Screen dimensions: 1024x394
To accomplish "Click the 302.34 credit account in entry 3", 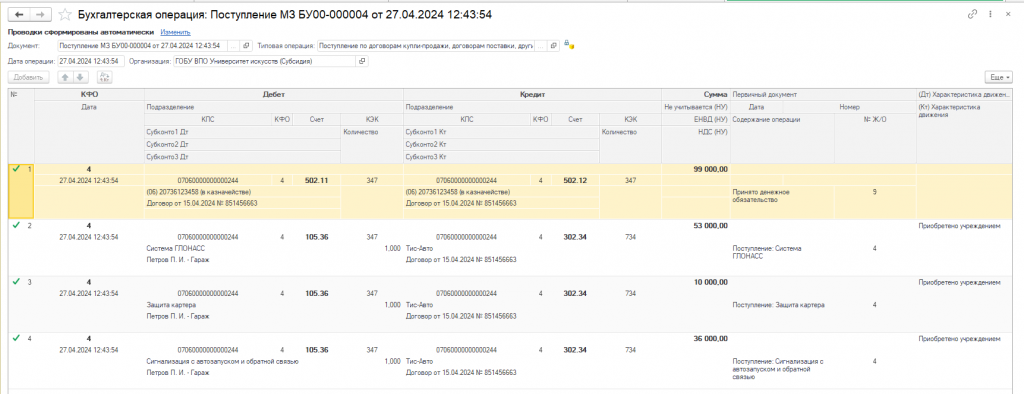I will point(575,293).
